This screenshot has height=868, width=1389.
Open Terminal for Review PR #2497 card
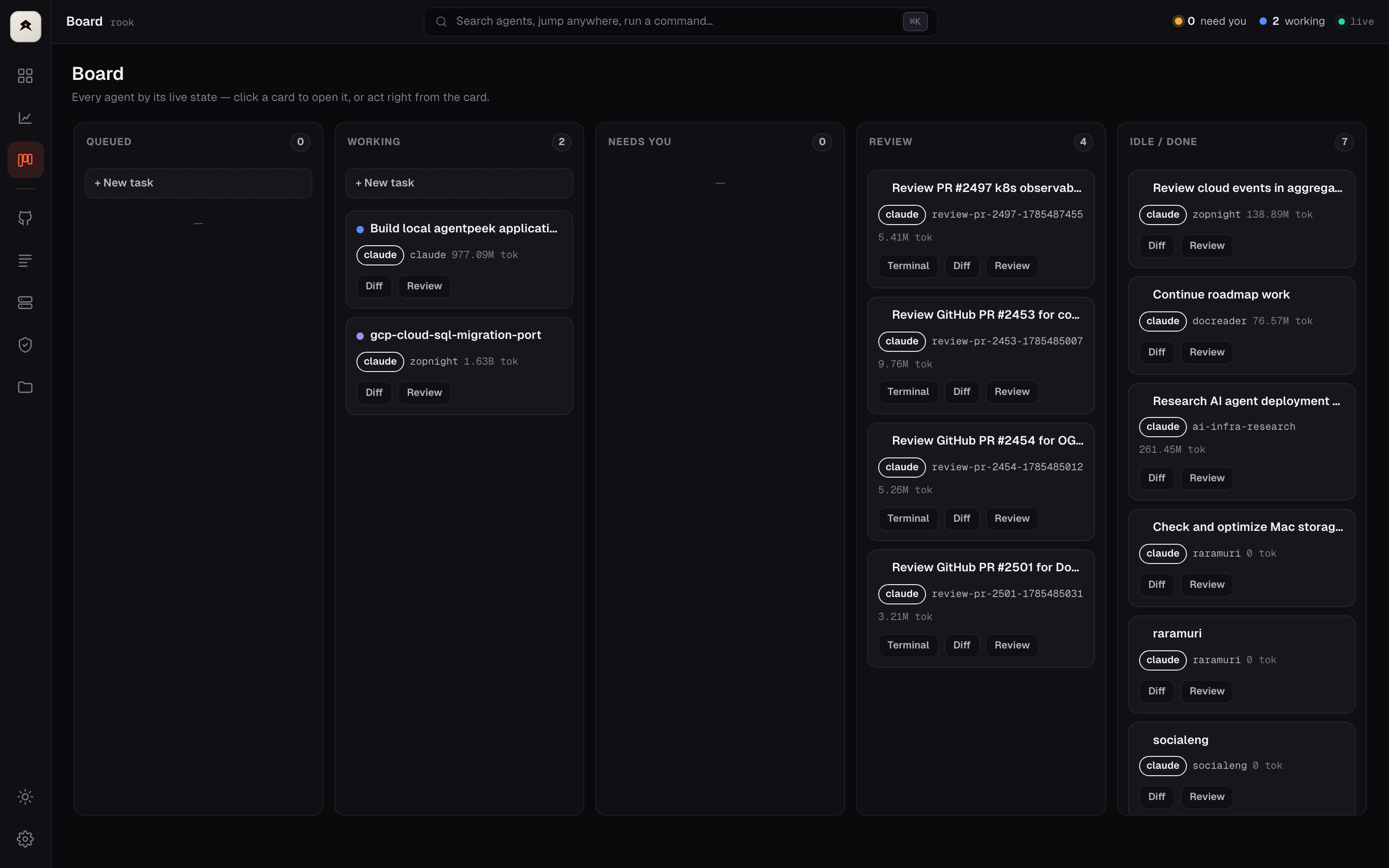908,266
